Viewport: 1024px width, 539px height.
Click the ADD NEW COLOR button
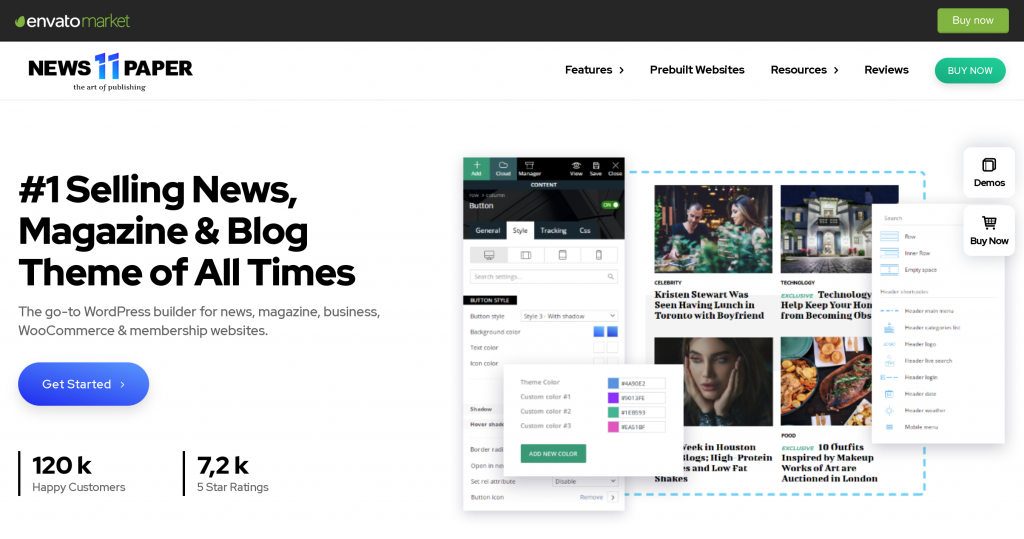click(x=553, y=453)
